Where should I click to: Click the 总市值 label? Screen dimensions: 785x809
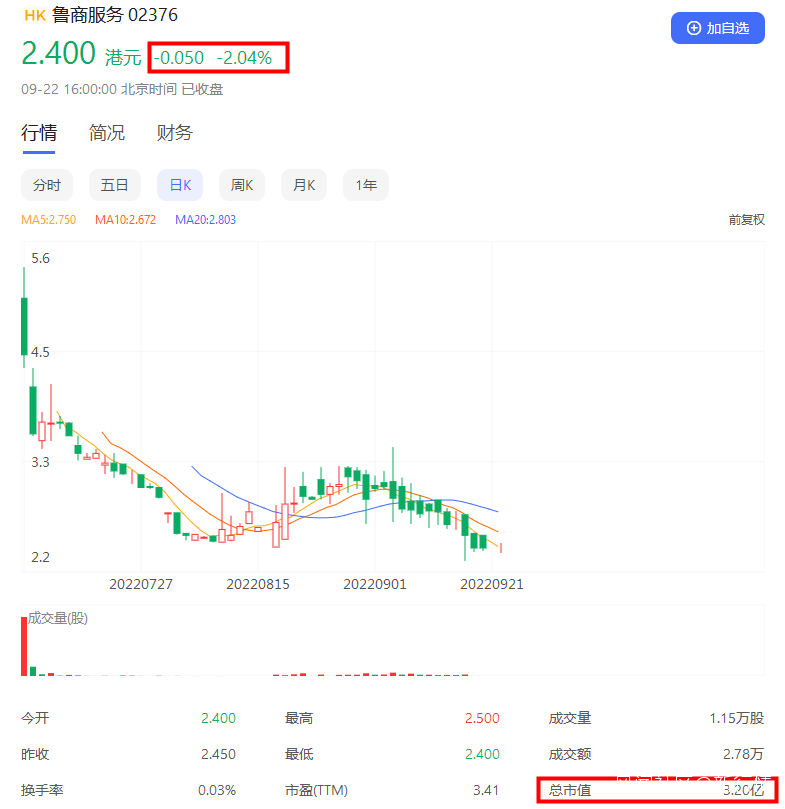point(570,790)
